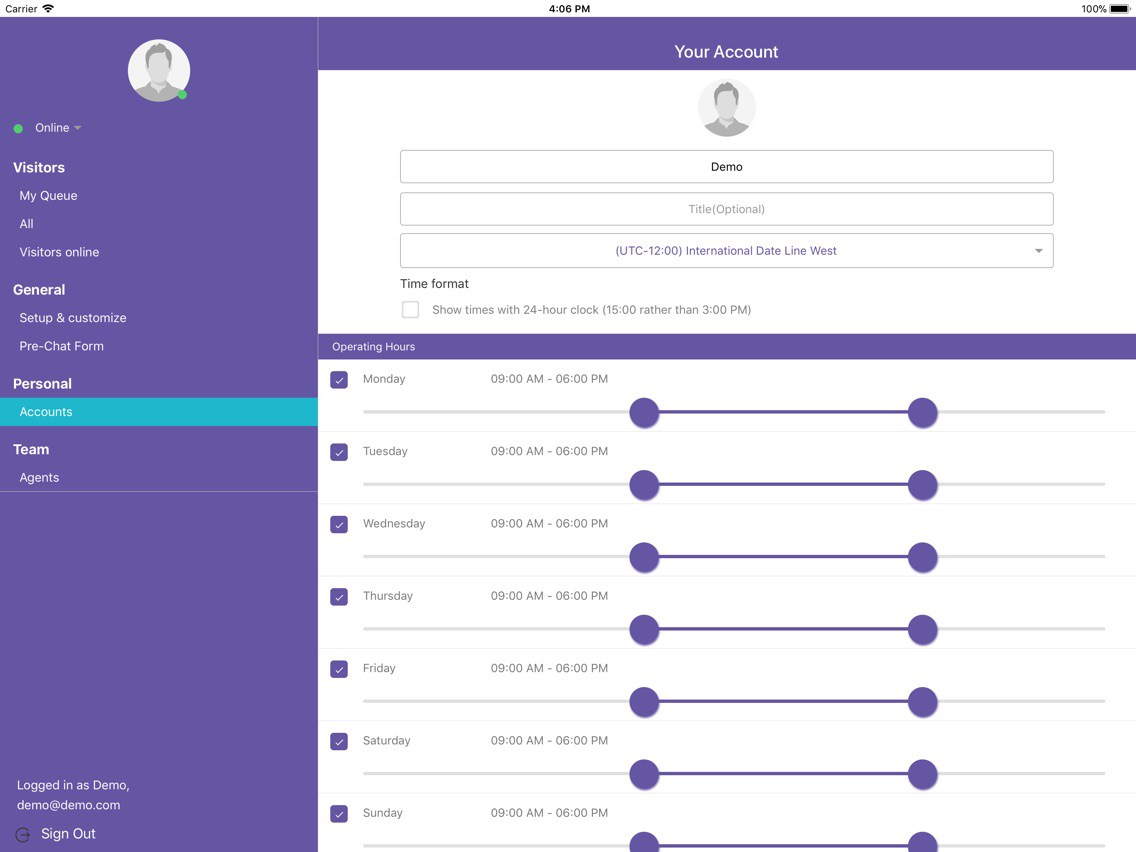Viewport: 1136px width, 852px height.
Task: Click Friday's end time slider handle
Action: tap(922, 703)
